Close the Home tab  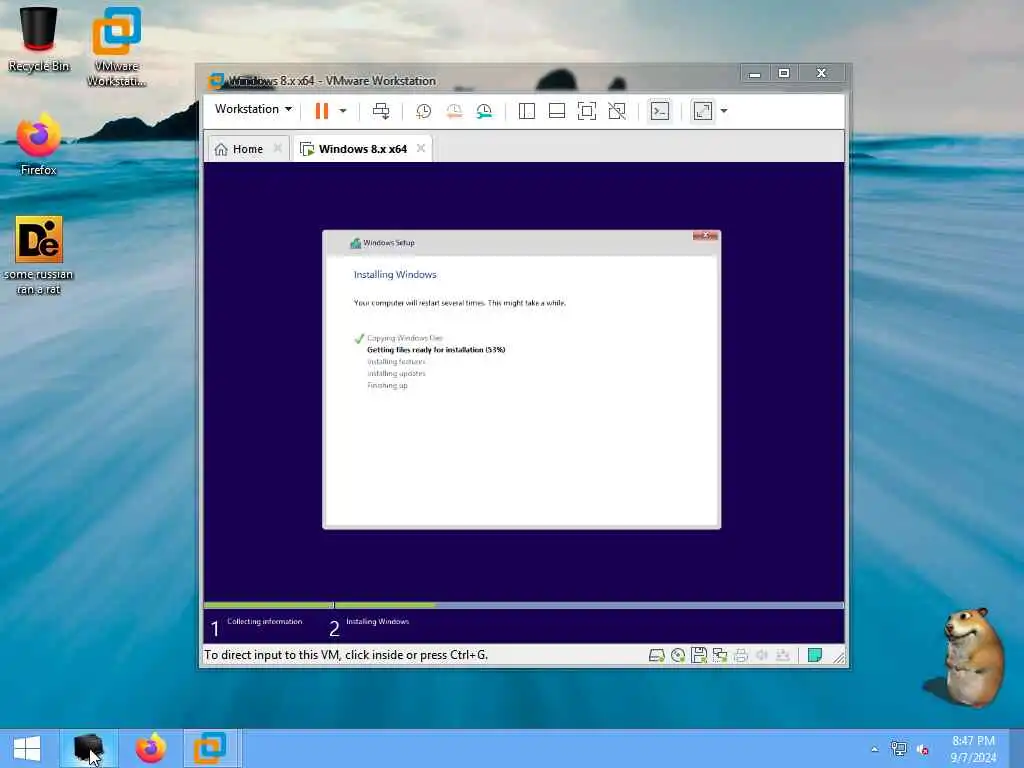278,148
